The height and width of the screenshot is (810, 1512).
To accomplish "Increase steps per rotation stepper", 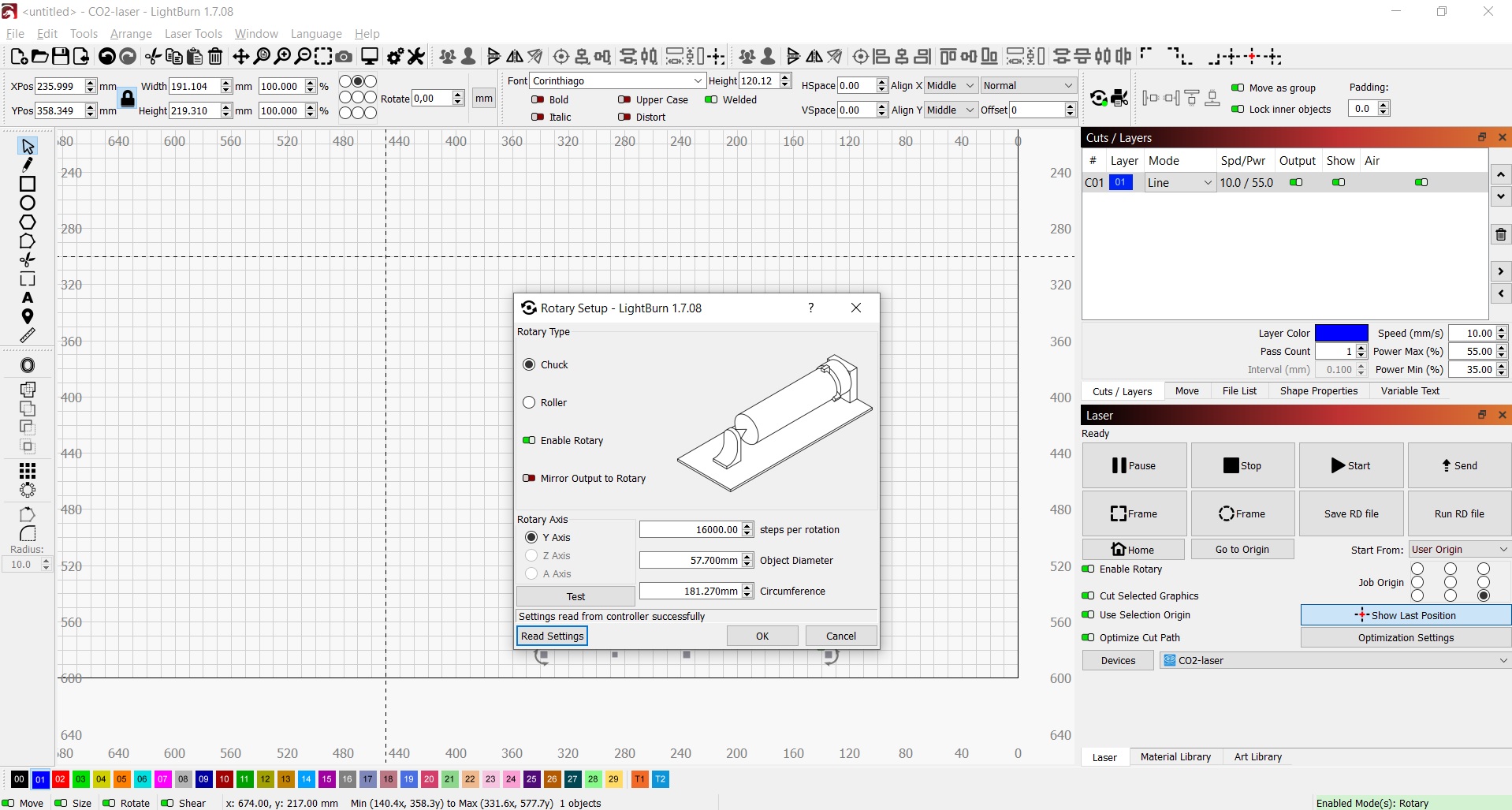I will click(x=747, y=526).
